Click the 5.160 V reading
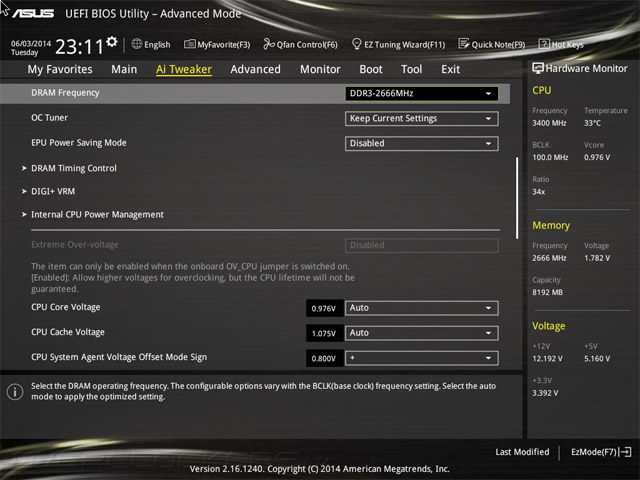This screenshot has height=480, width=640. 597,358
